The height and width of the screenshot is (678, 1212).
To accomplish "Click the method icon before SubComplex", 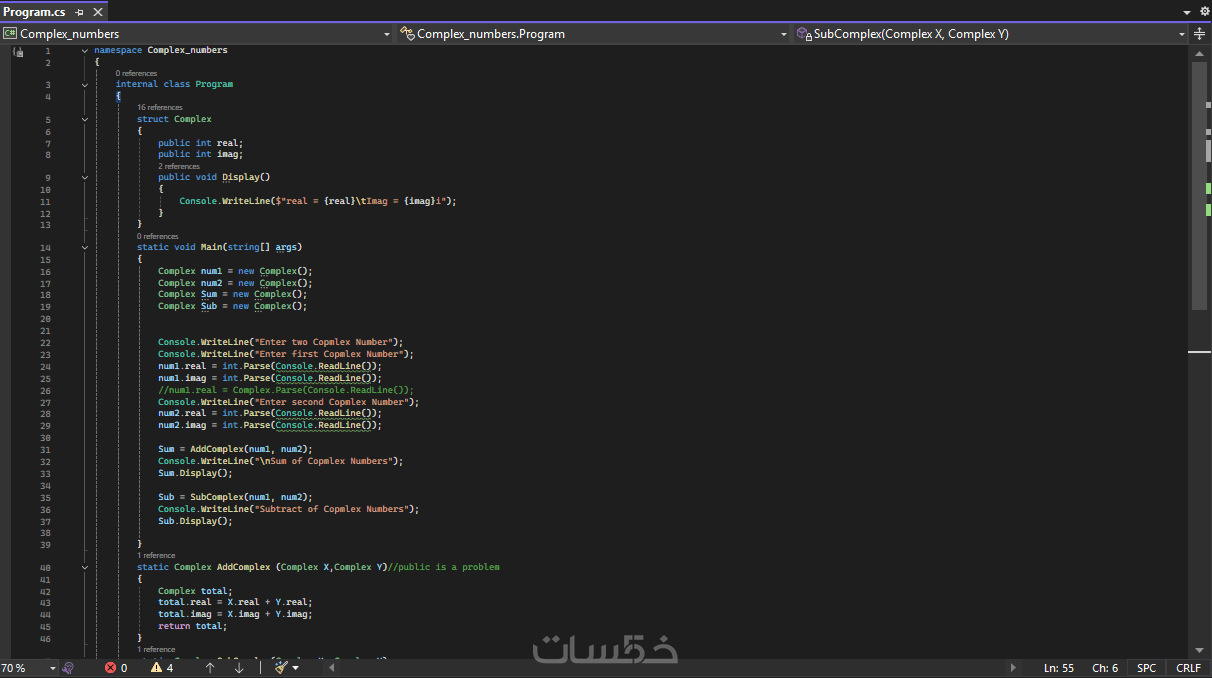I will point(804,34).
